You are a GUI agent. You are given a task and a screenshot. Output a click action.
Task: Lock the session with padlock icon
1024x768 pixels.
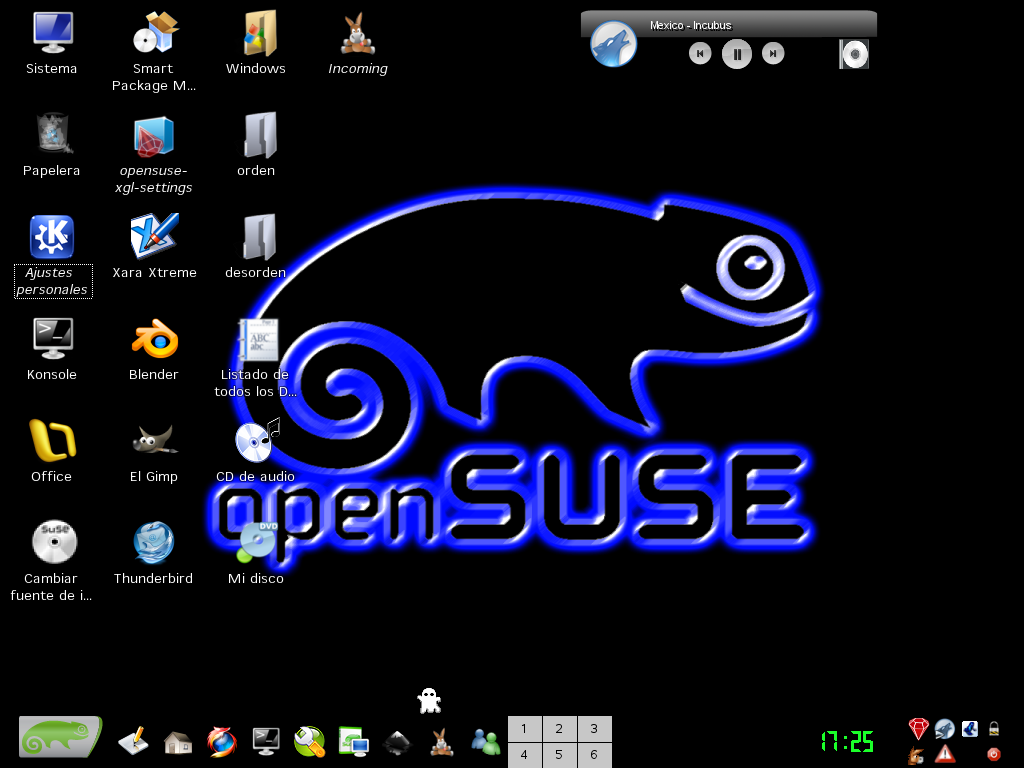click(x=994, y=728)
